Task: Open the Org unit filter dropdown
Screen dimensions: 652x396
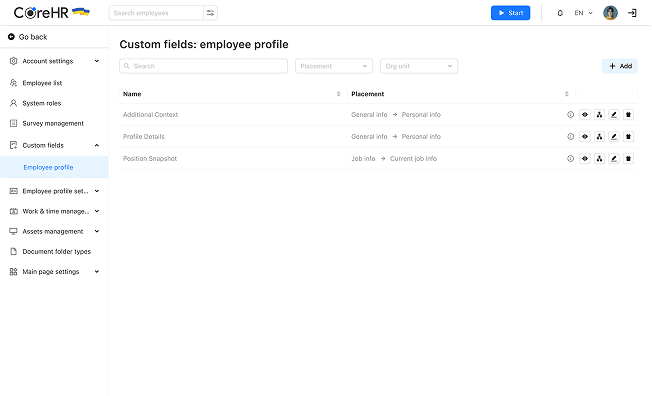Action: tap(419, 66)
